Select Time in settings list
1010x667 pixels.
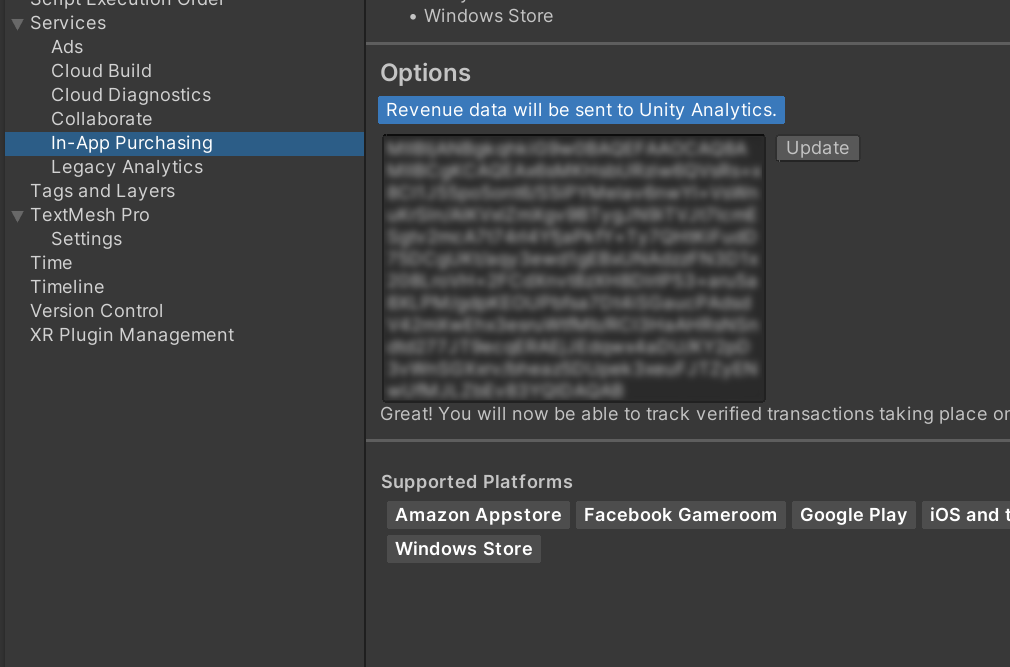(x=51, y=263)
